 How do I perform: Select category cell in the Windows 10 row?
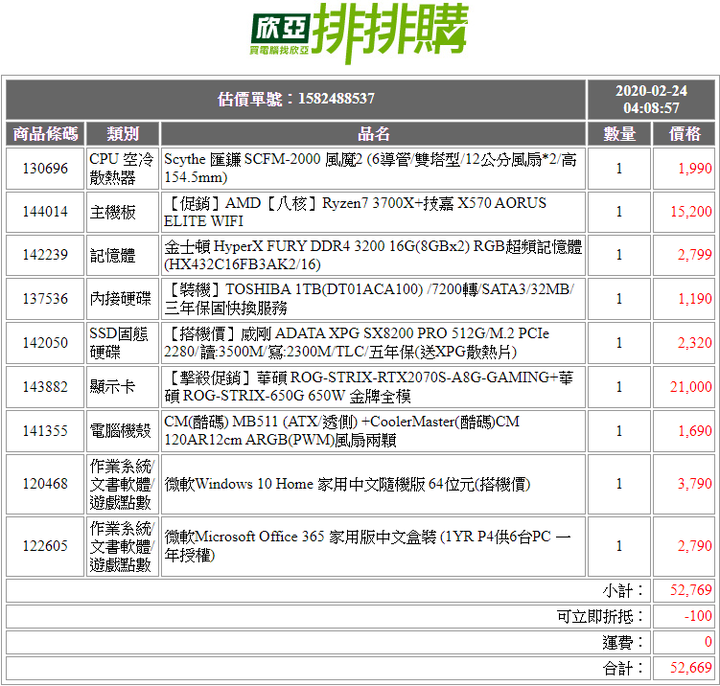[x=122, y=484]
